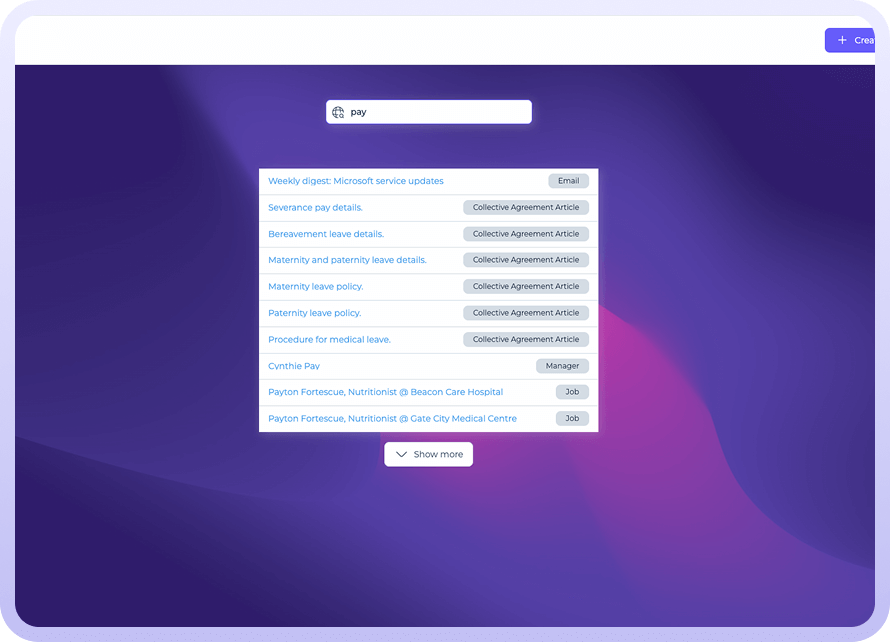Click the globe search icon in search box
890x642 pixels.
coord(339,113)
